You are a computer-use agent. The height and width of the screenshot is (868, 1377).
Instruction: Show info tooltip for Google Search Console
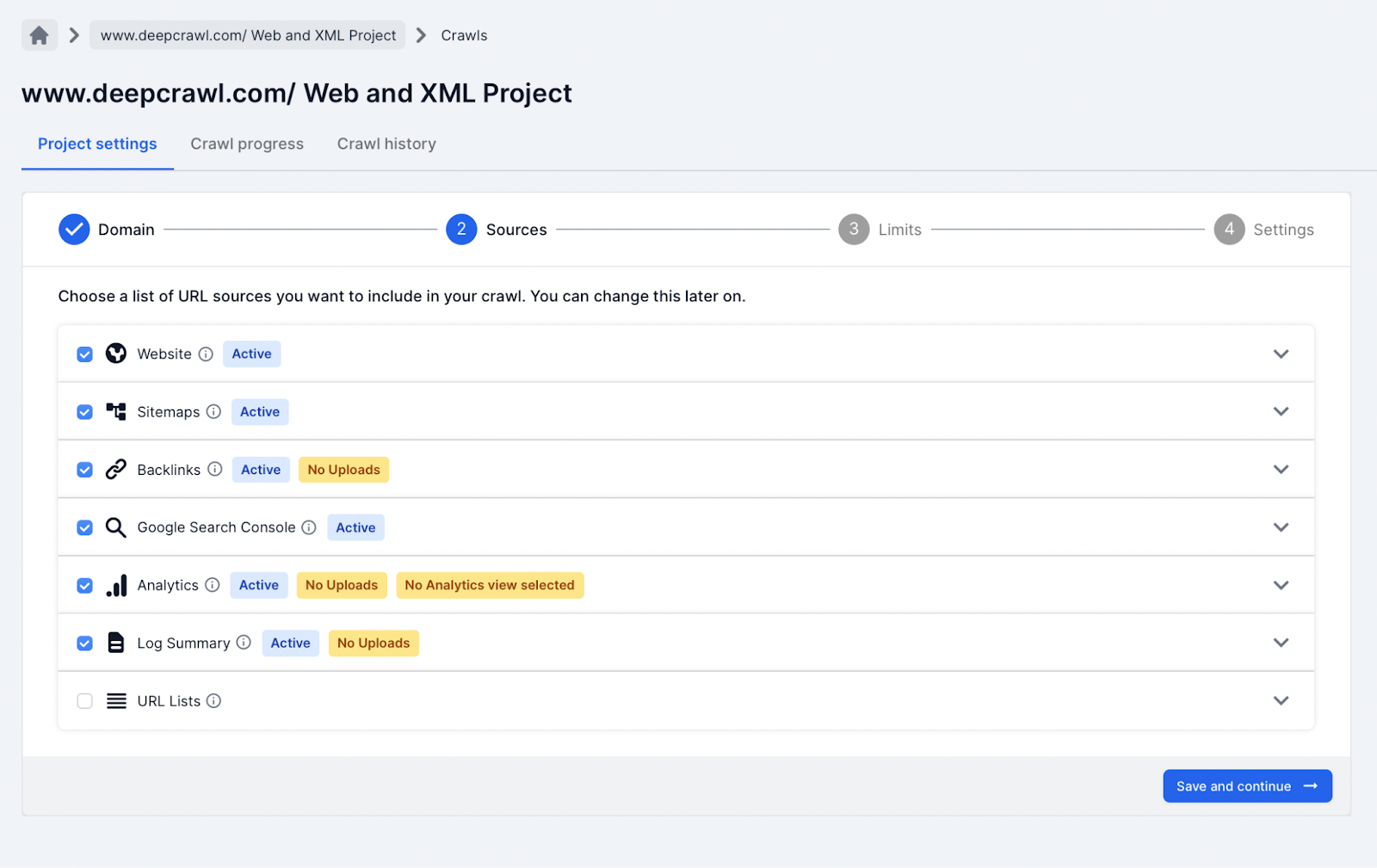point(309,527)
